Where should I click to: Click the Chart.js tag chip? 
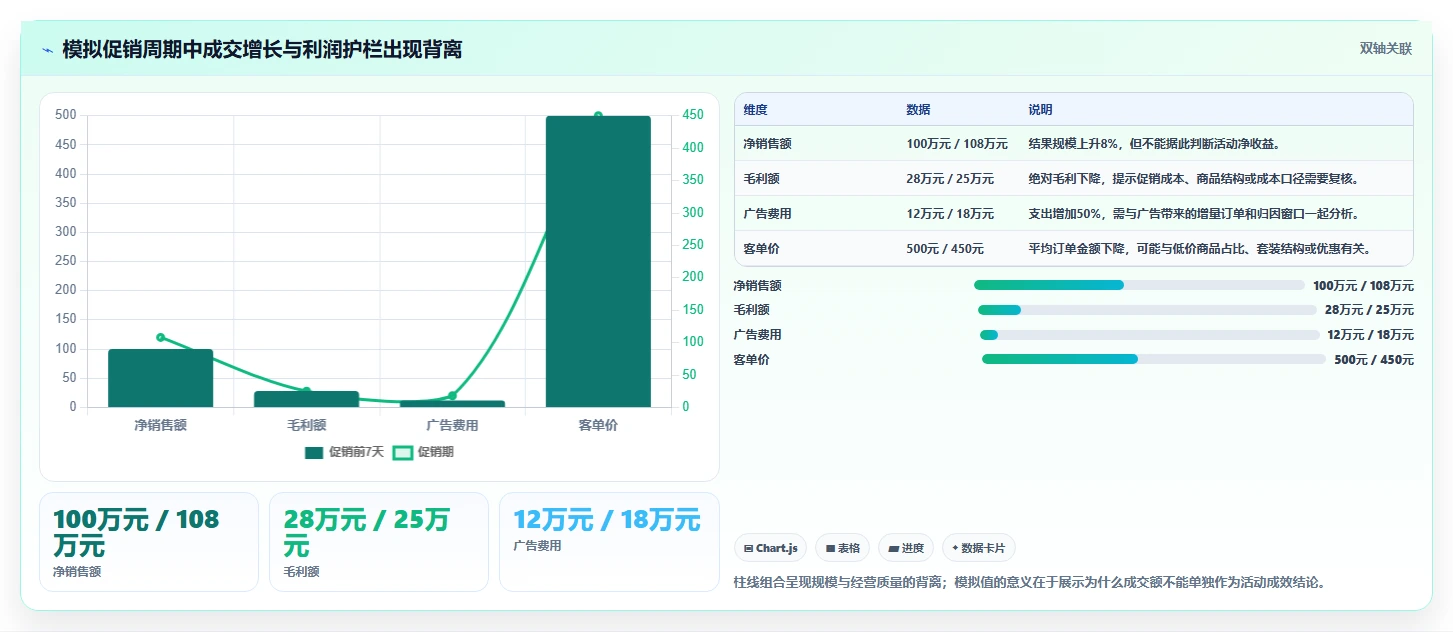(x=770, y=548)
